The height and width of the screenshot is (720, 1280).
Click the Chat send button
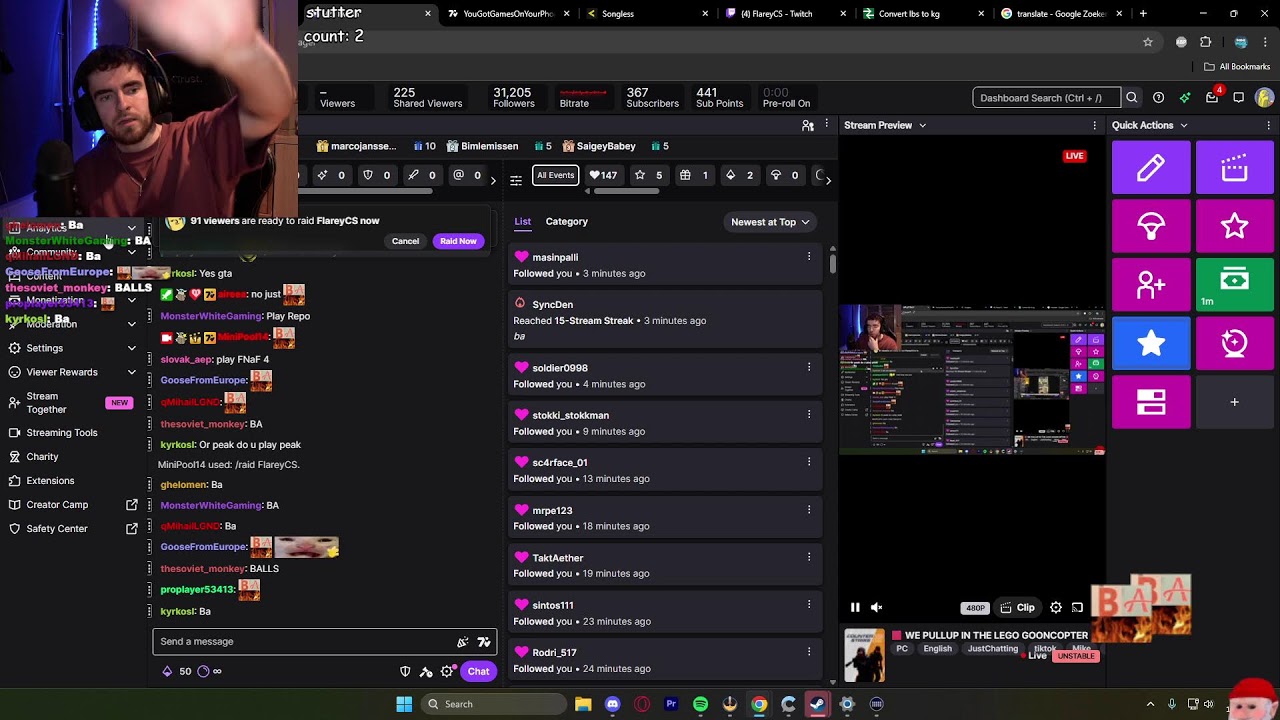(x=478, y=671)
